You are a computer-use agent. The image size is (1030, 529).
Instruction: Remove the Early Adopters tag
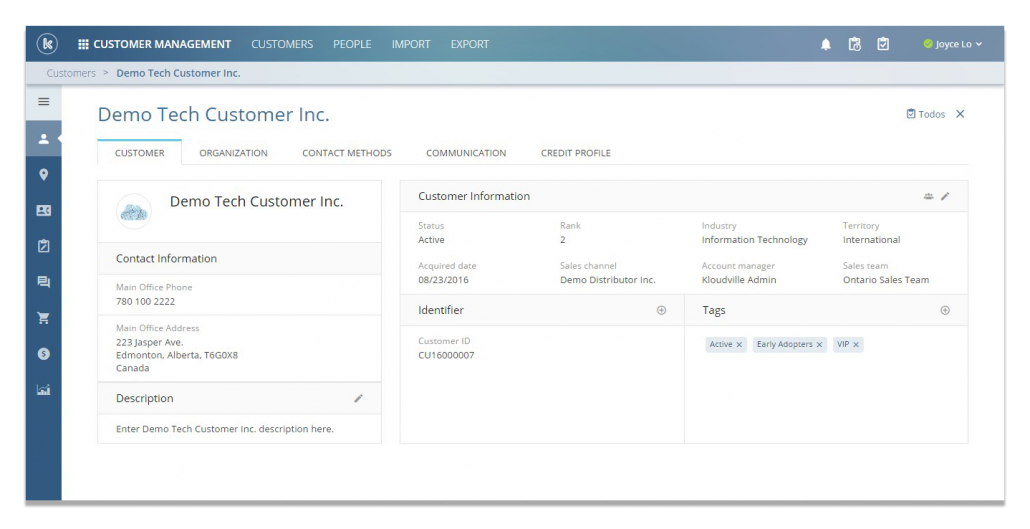pyautogui.click(x=819, y=344)
